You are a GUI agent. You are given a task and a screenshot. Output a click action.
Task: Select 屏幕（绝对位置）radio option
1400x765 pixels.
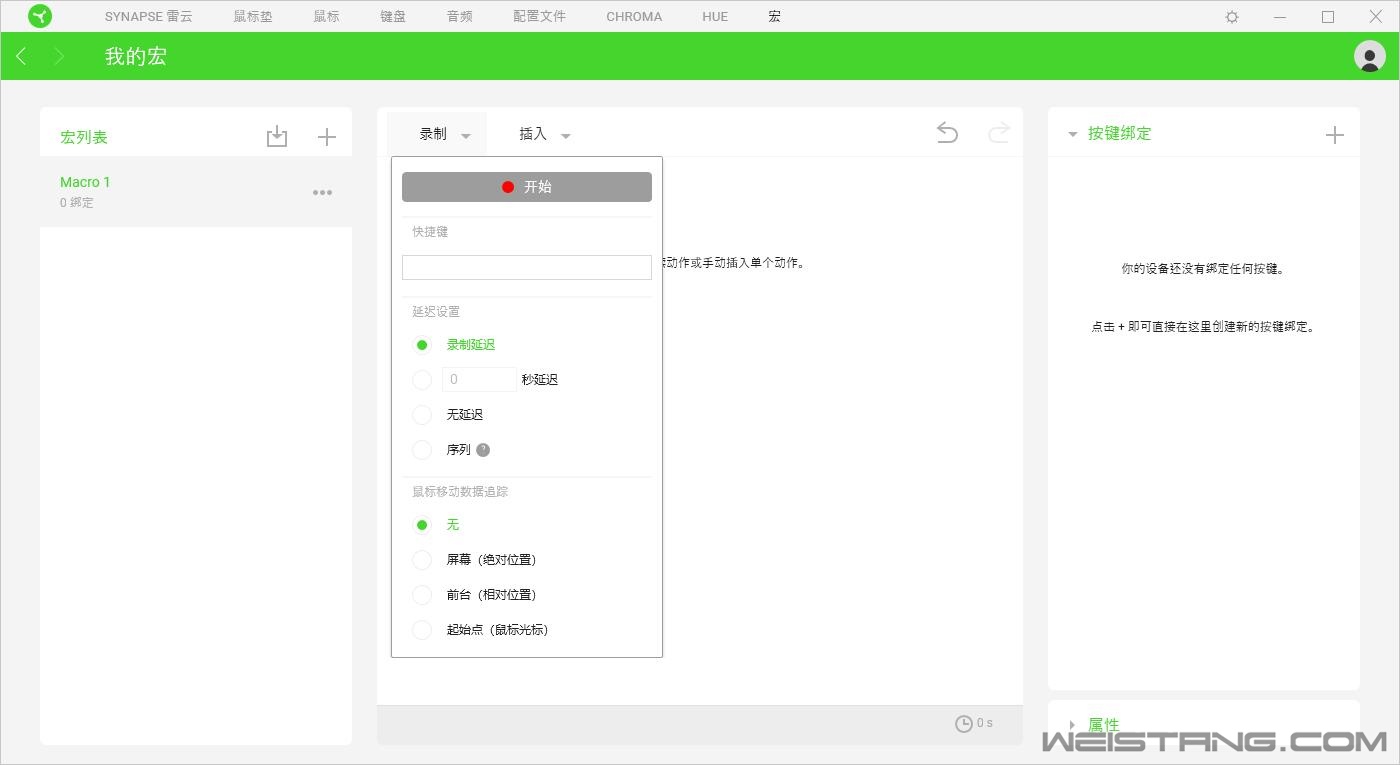click(x=422, y=560)
